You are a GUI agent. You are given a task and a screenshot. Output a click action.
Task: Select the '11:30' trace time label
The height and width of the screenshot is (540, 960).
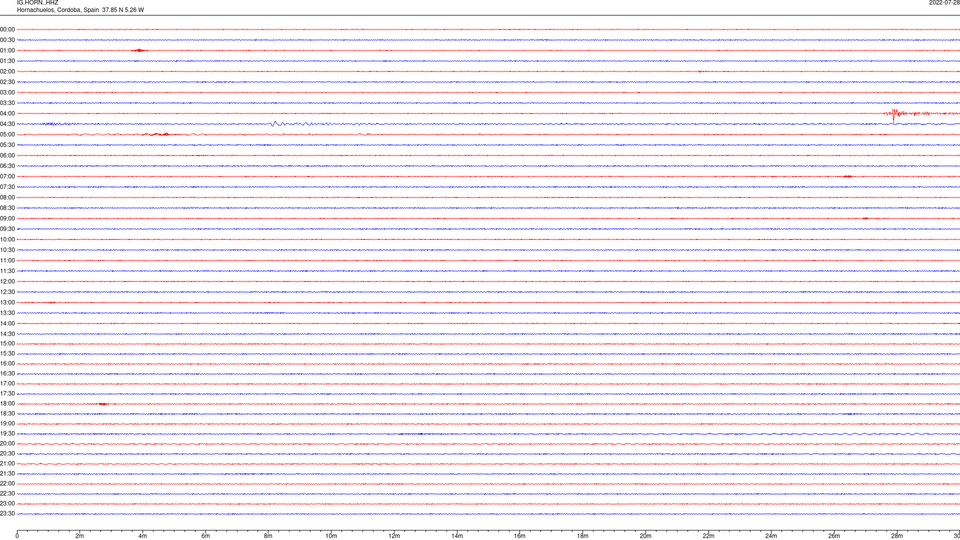(7, 271)
